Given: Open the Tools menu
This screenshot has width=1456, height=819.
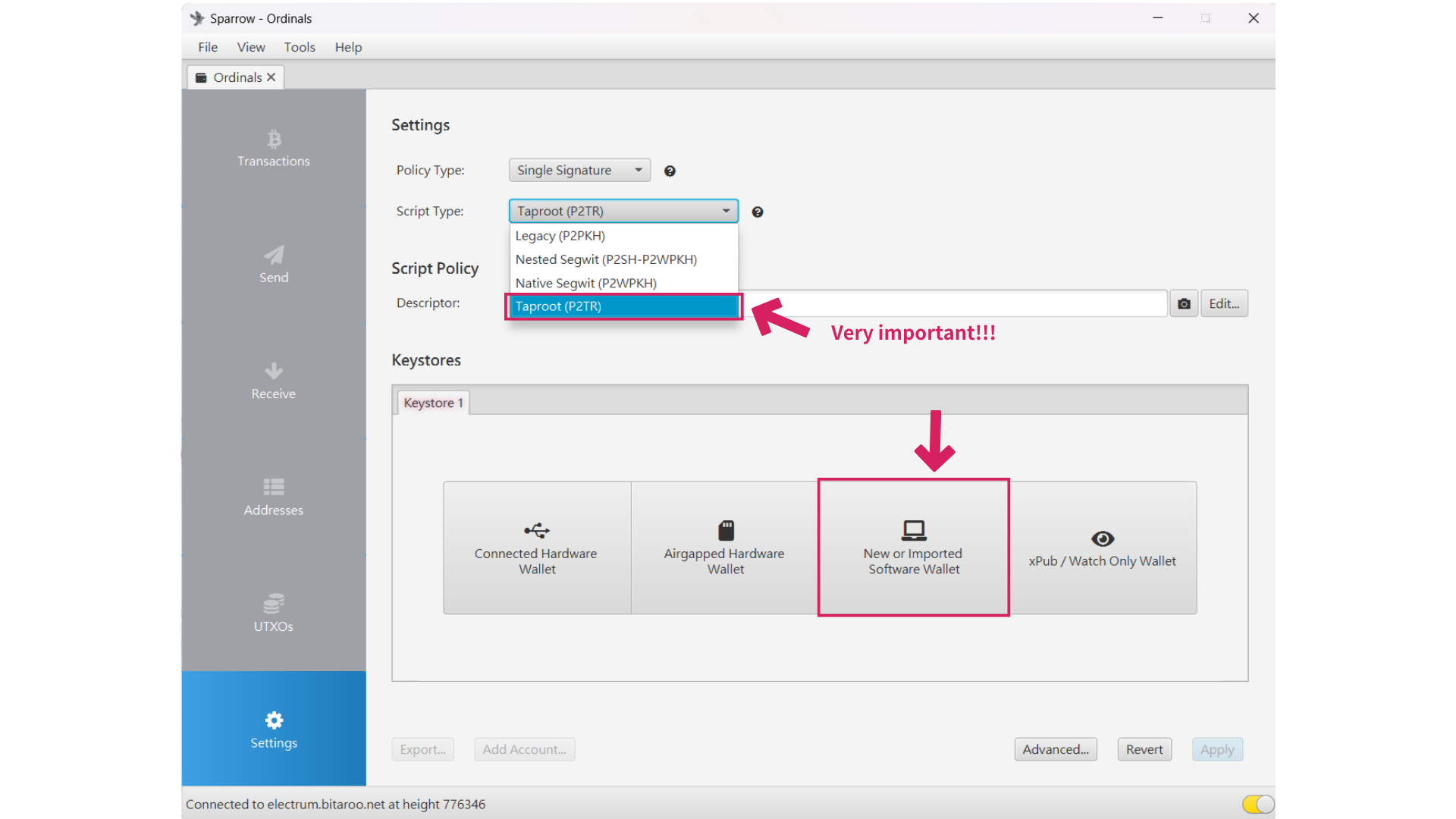Looking at the screenshot, I should tap(300, 47).
